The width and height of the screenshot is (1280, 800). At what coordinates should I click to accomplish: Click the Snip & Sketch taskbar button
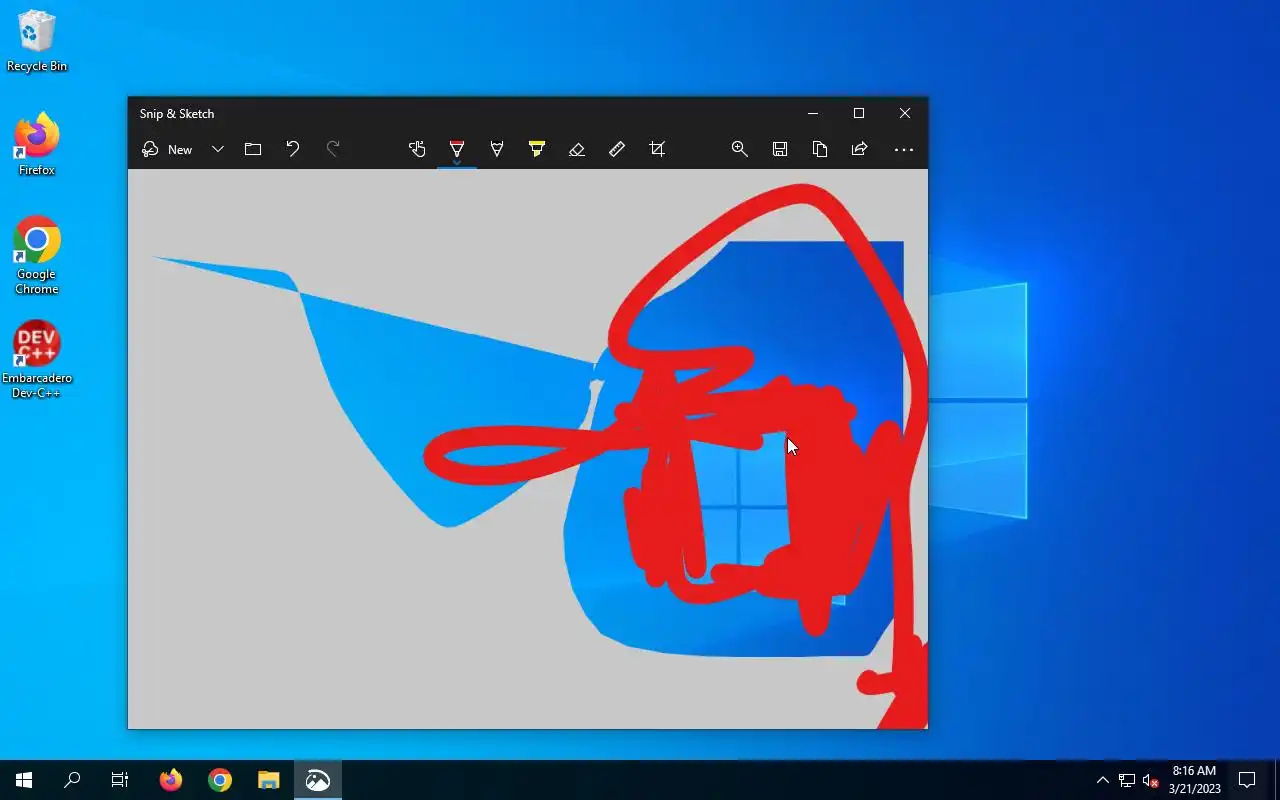pos(318,780)
